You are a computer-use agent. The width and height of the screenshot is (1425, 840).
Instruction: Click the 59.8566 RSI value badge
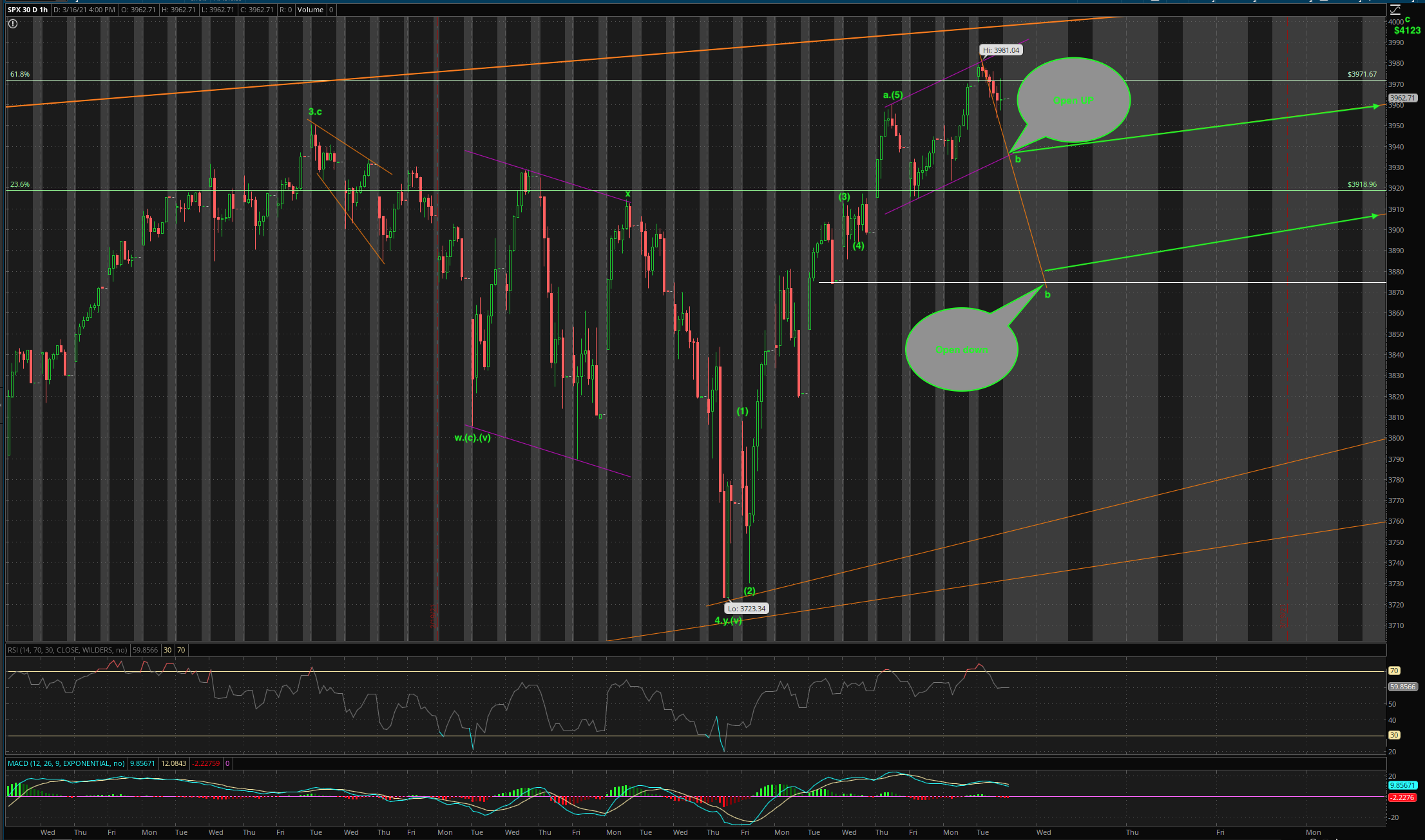click(1402, 687)
